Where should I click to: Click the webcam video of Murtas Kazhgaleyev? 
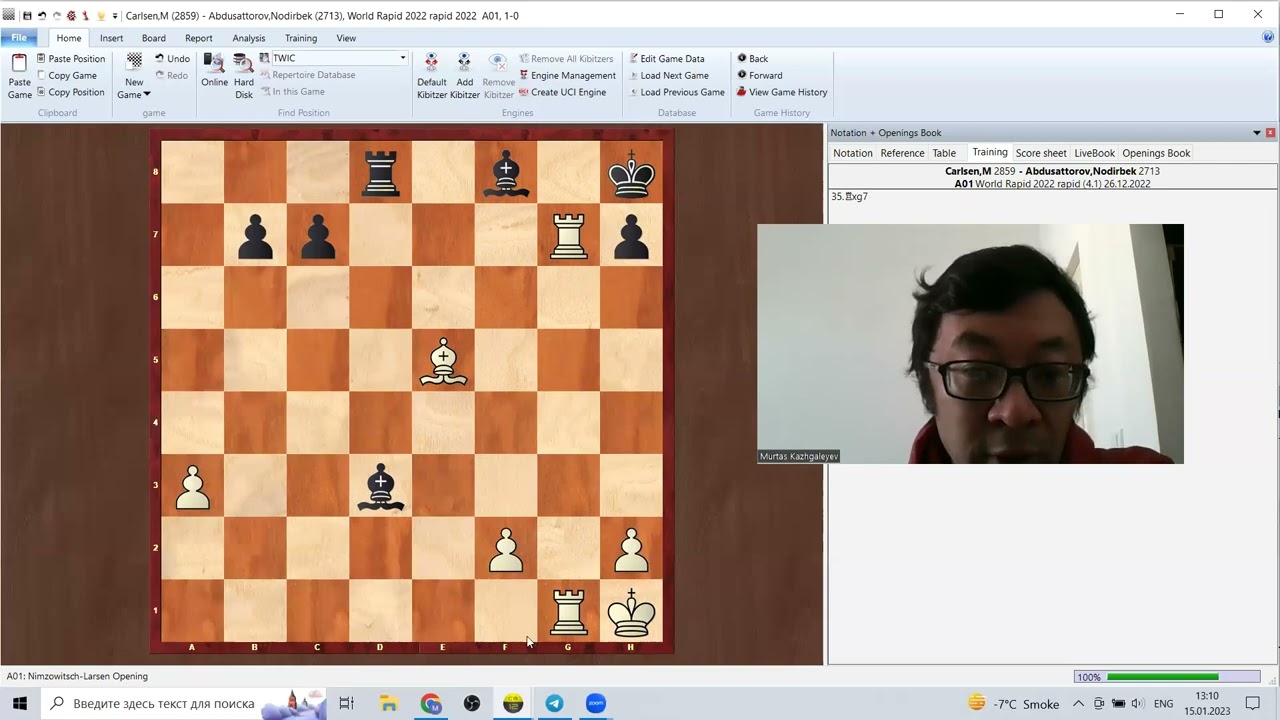970,344
